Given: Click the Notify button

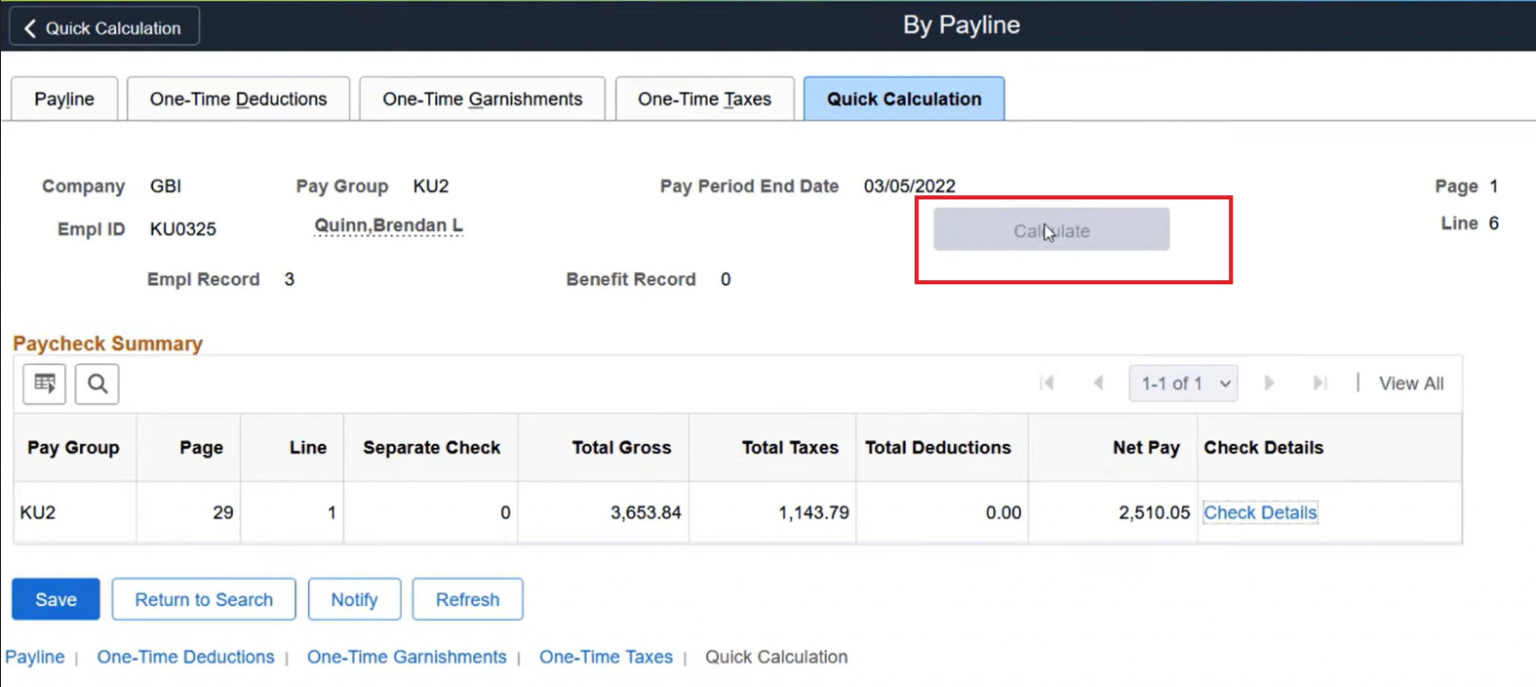Looking at the screenshot, I should pos(354,599).
